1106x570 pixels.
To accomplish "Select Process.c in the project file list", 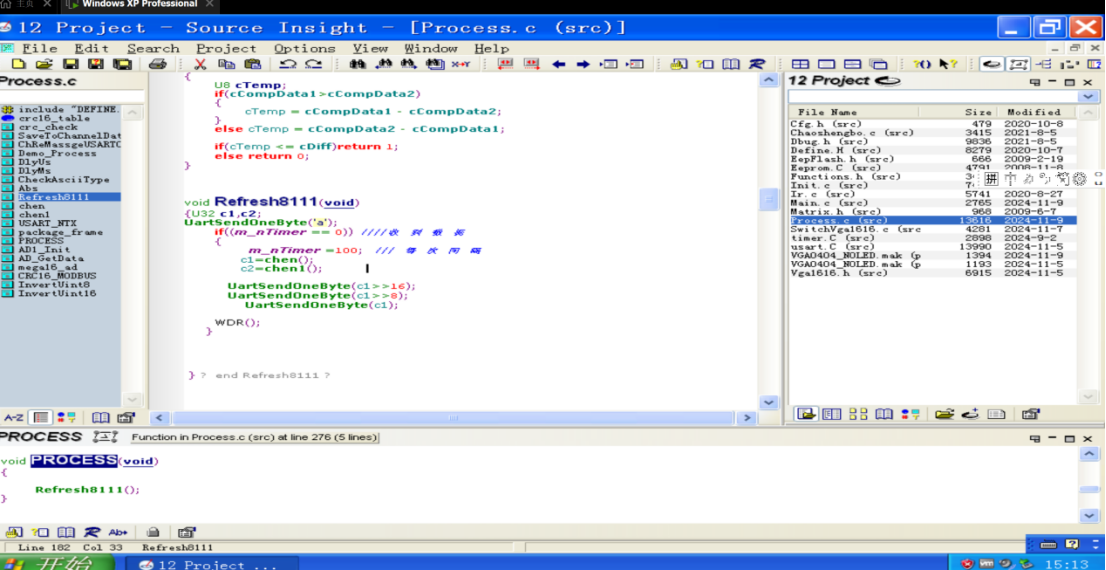I will [x=838, y=220].
